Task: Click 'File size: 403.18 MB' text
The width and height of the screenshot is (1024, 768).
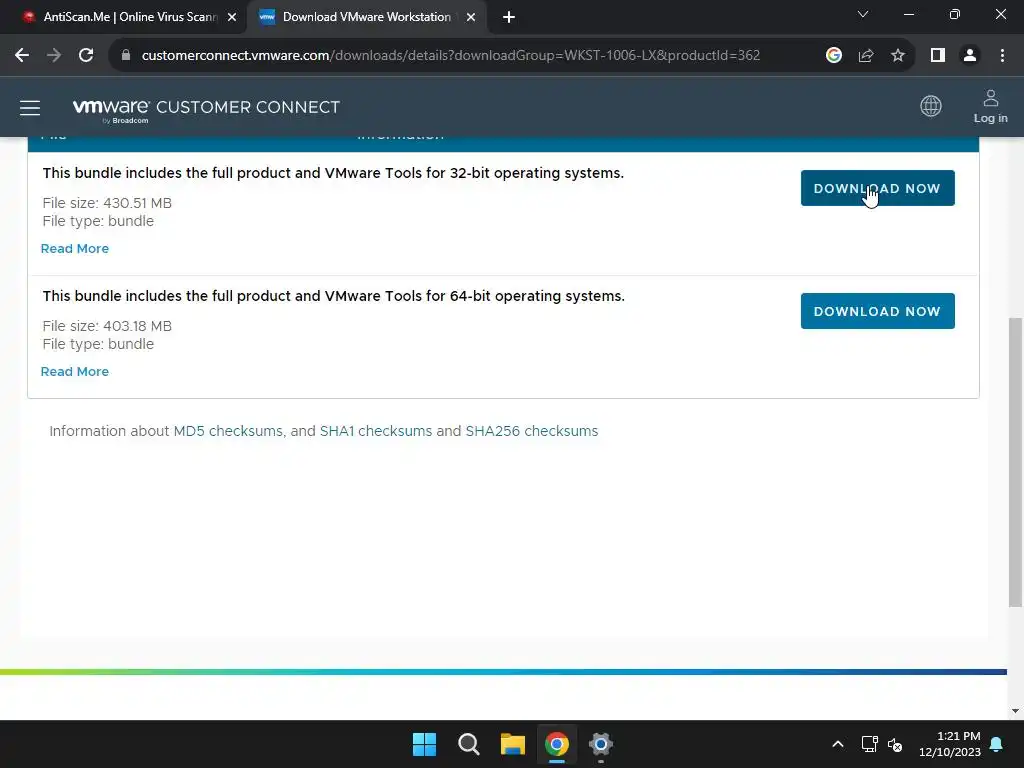Action: coord(107,326)
